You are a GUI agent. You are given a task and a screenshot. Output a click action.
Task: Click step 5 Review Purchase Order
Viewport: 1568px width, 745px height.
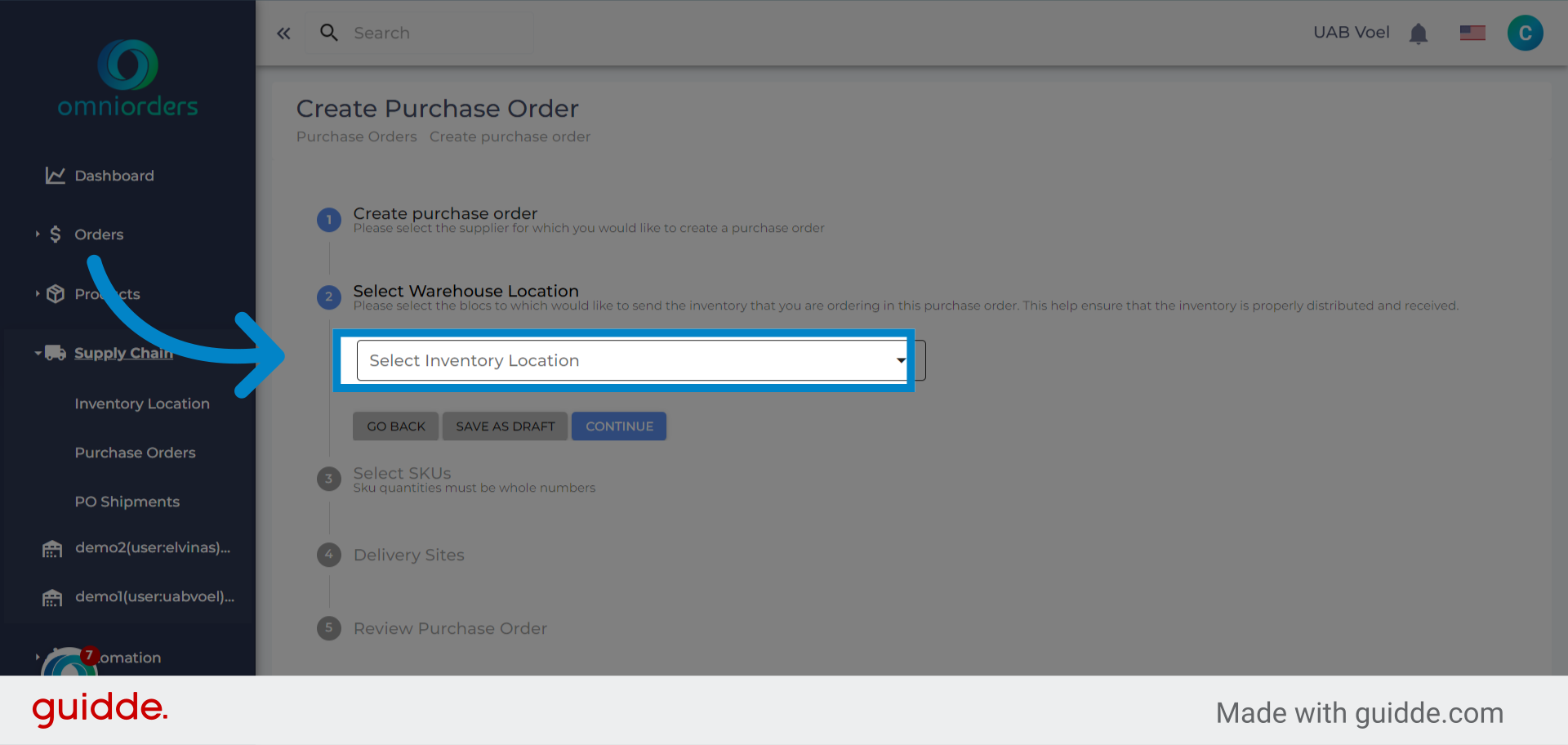pyautogui.click(x=451, y=628)
